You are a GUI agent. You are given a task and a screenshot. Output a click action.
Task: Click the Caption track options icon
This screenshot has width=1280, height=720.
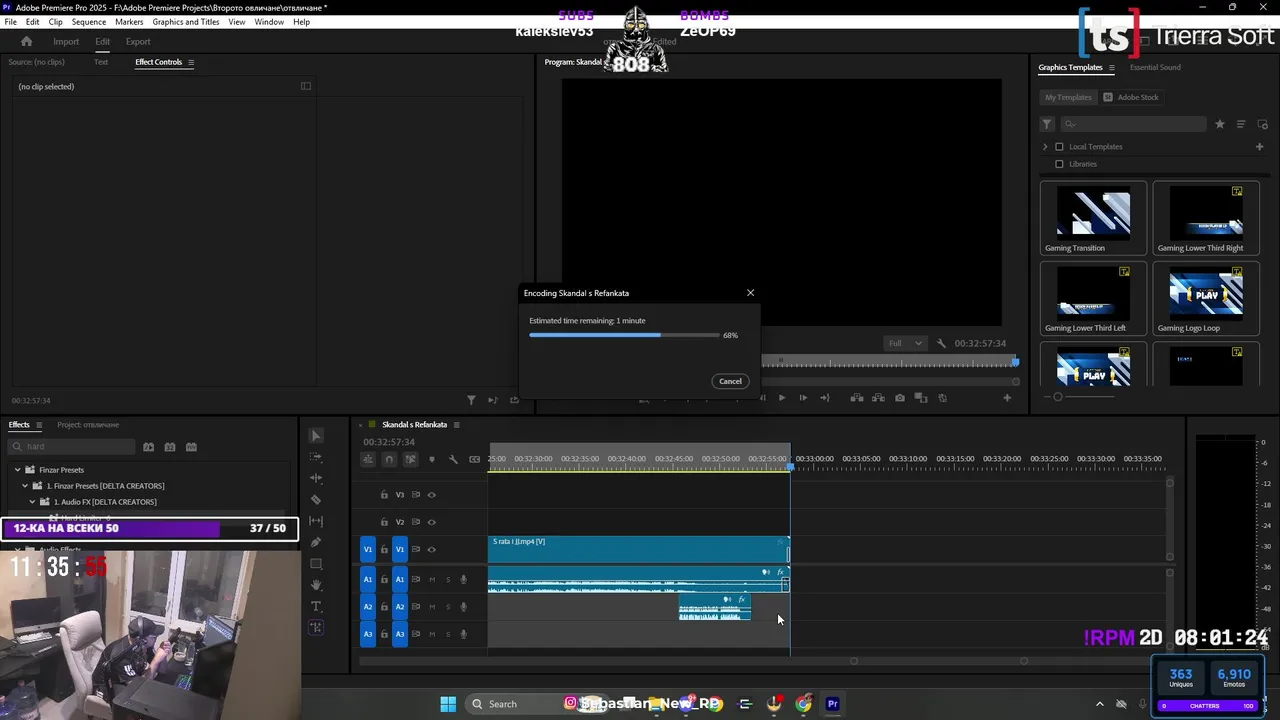tap(474, 459)
